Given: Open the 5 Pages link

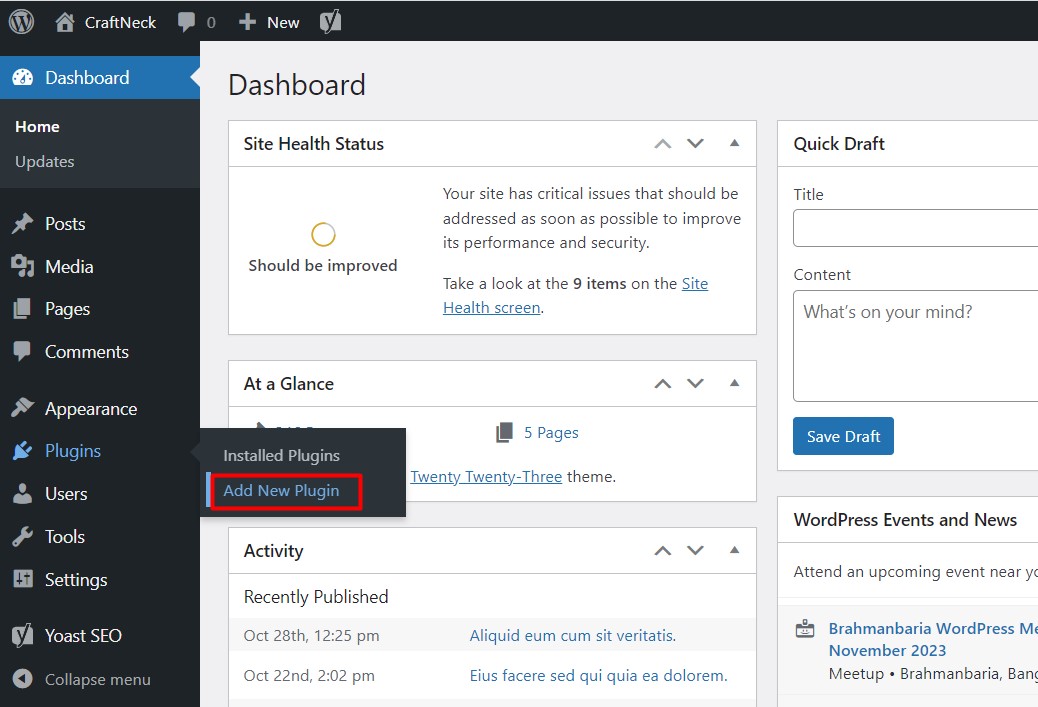Looking at the screenshot, I should [x=551, y=432].
